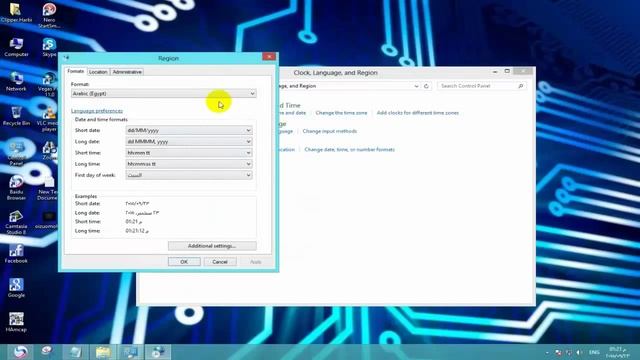Open the Long date format dropdown

pyautogui.click(x=189, y=142)
